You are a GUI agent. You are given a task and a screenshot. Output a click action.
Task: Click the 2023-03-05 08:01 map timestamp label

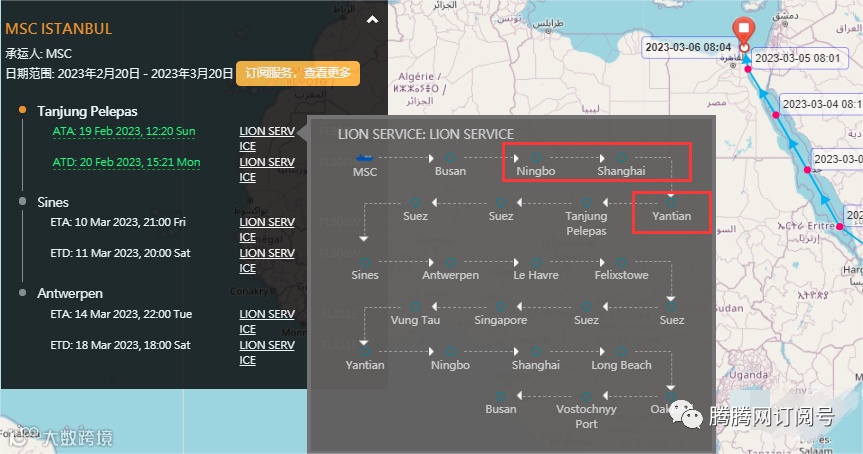coord(798,58)
